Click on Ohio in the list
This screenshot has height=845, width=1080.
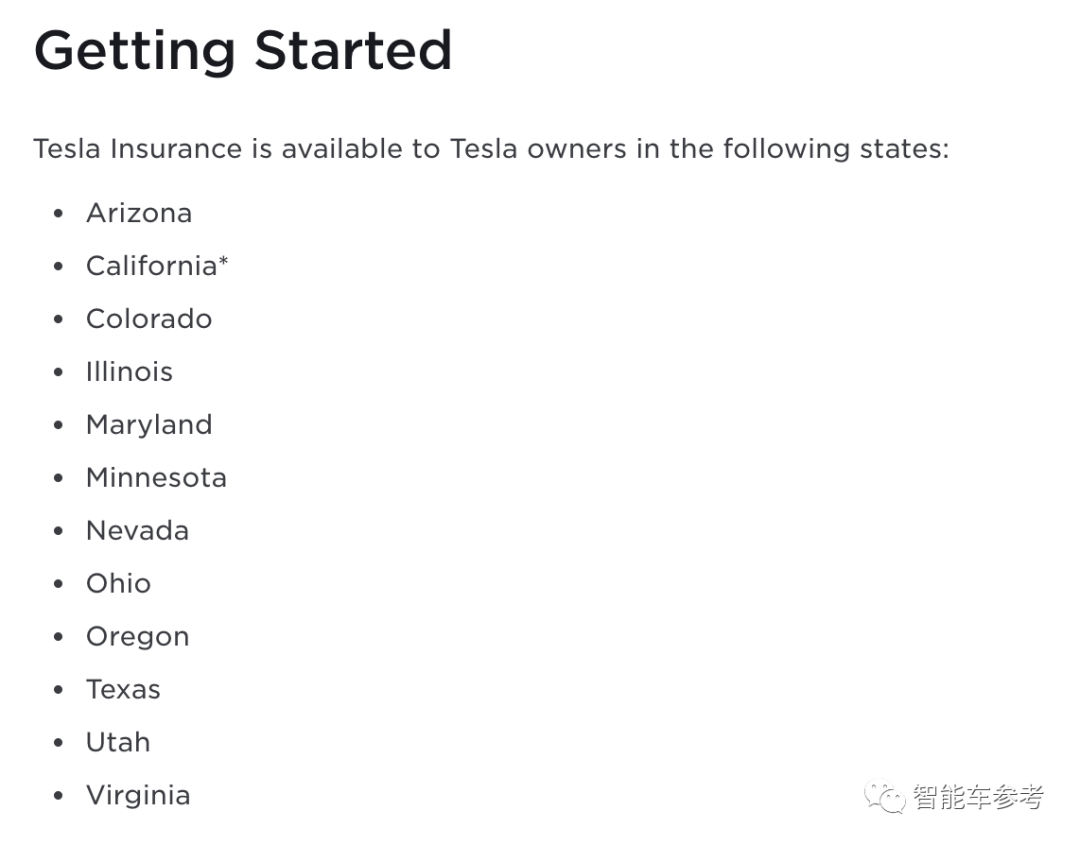[118, 584]
